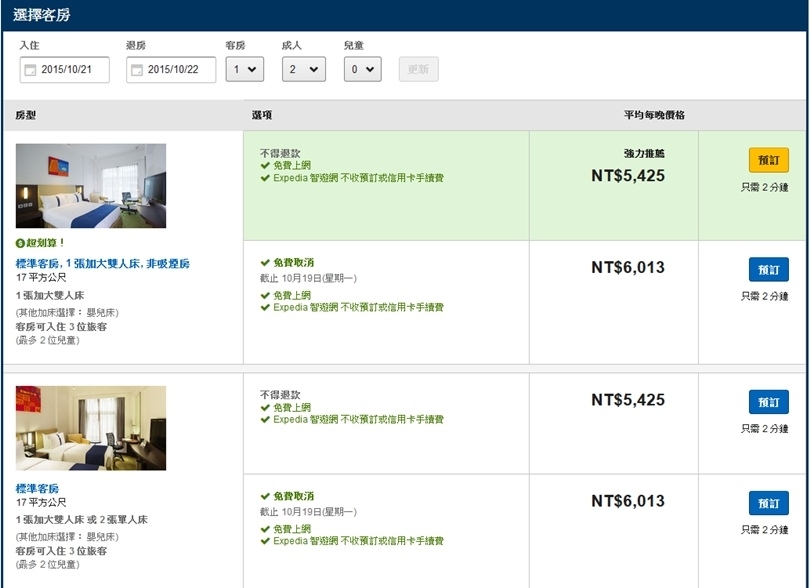Click the greyed-out 更新 update button
810x588 pixels.
[418, 69]
